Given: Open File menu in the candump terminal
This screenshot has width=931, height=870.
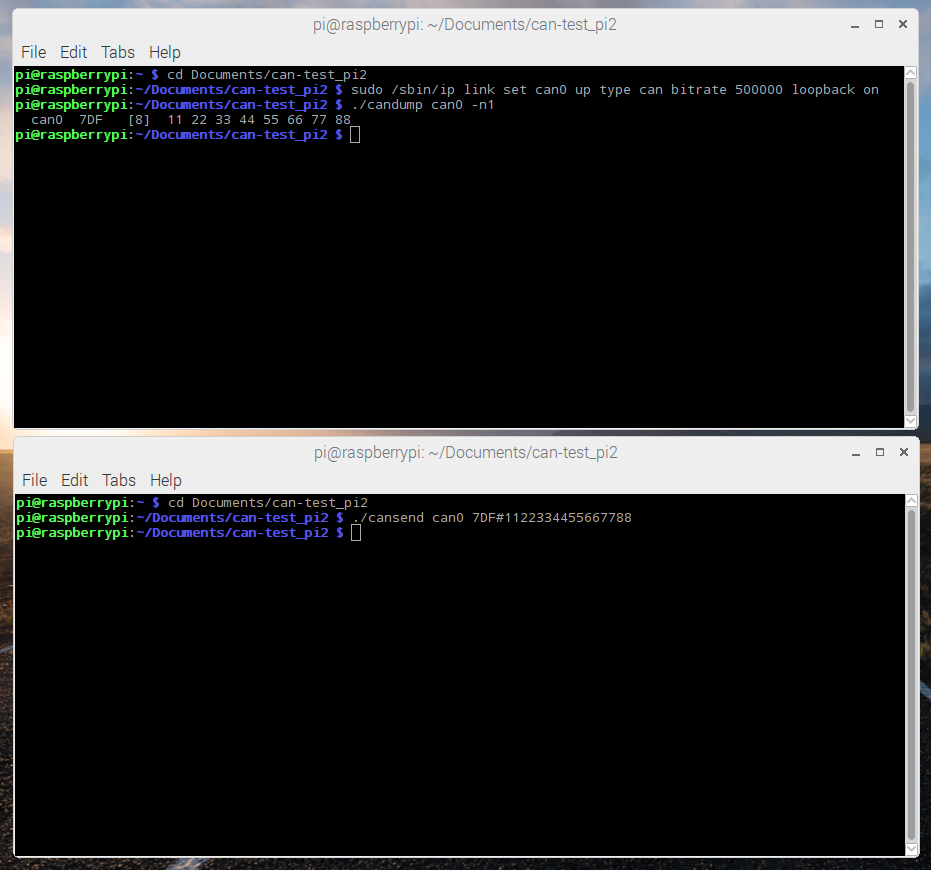Looking at the screenshot, I should point(33,52).
